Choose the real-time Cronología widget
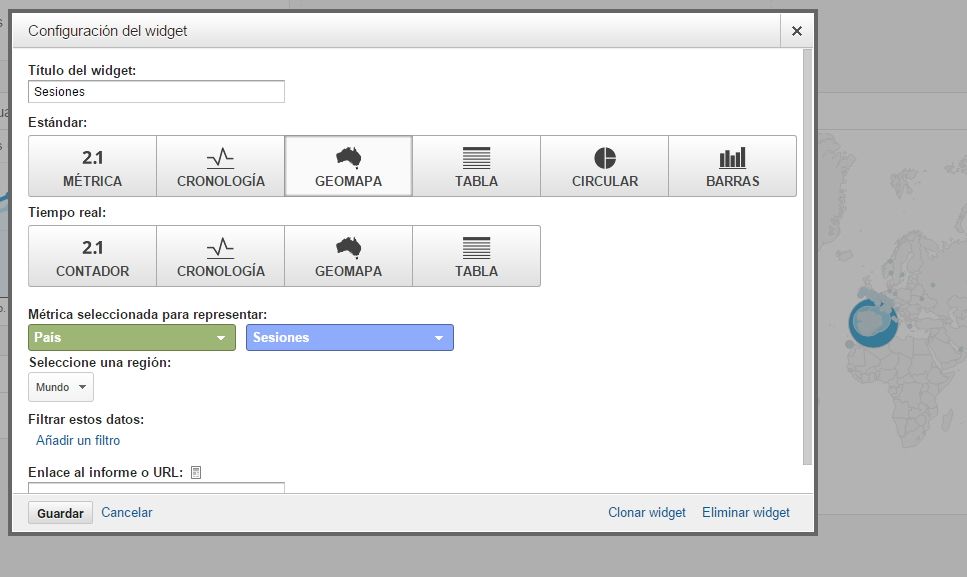 click(221, 256)
